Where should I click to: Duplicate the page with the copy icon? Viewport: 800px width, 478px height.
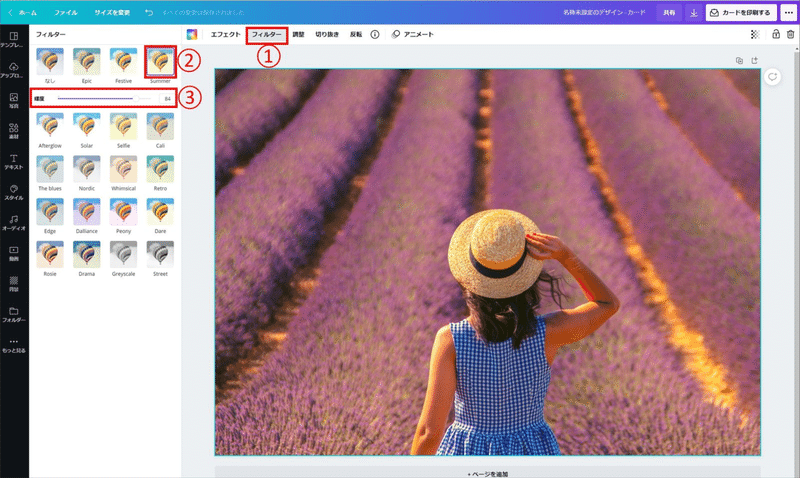tap(739, 61)
